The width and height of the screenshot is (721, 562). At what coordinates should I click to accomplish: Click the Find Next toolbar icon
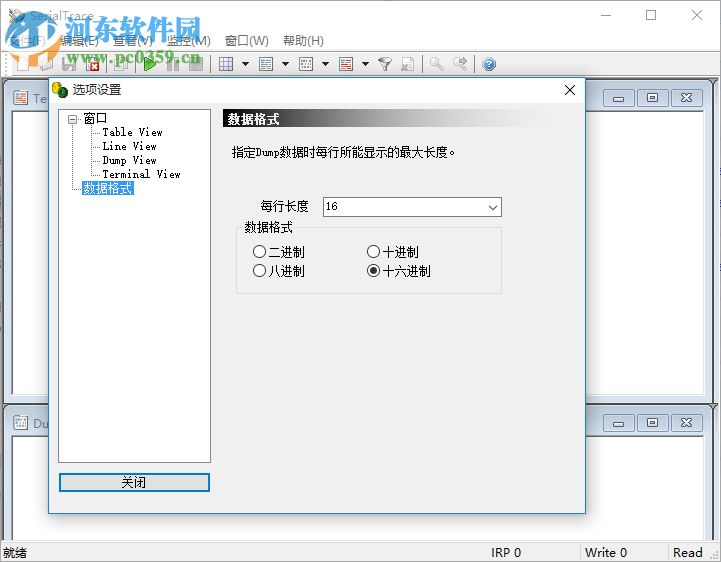tap(460, 64)
